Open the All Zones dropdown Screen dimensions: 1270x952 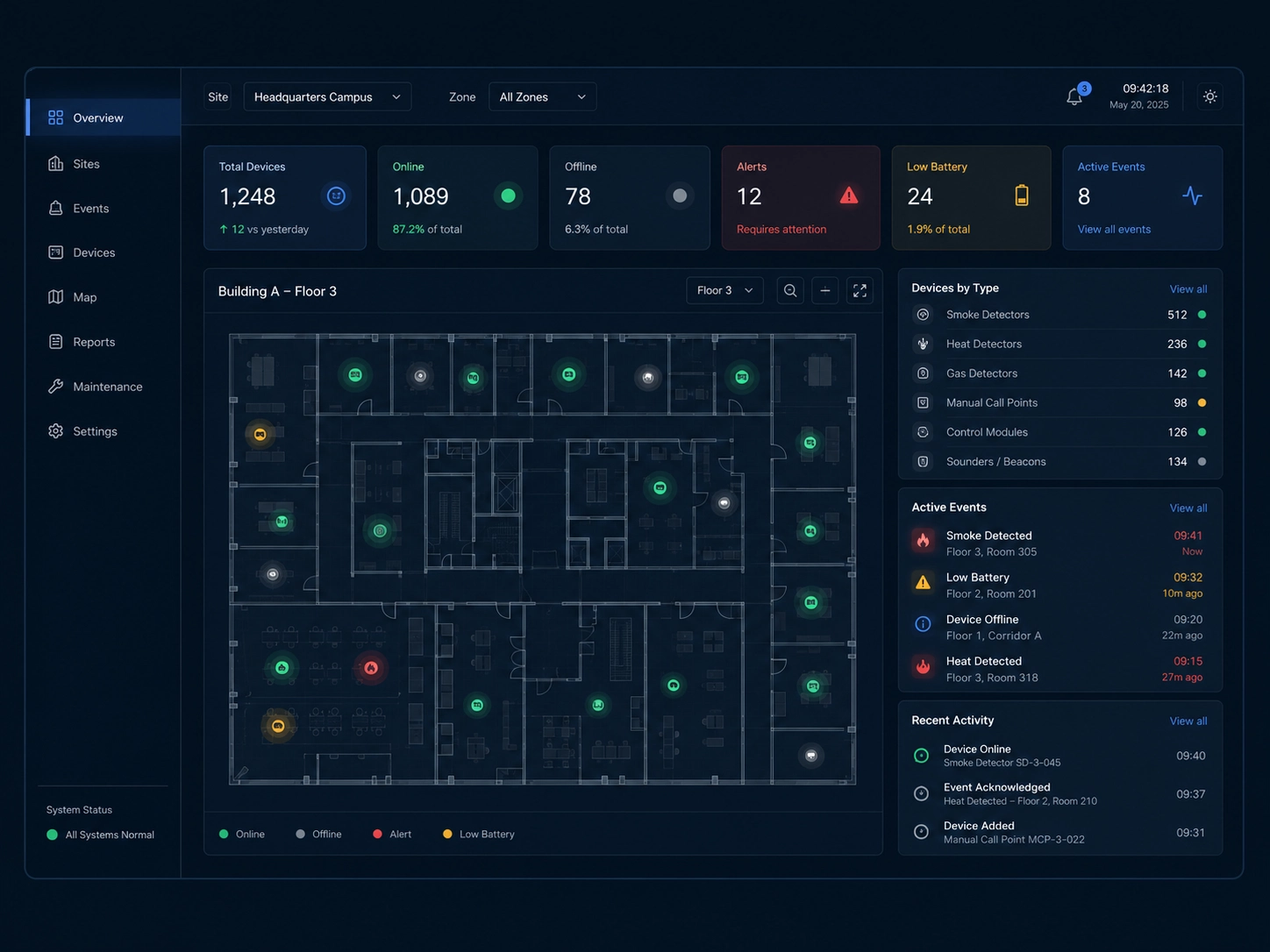point(542,96)
